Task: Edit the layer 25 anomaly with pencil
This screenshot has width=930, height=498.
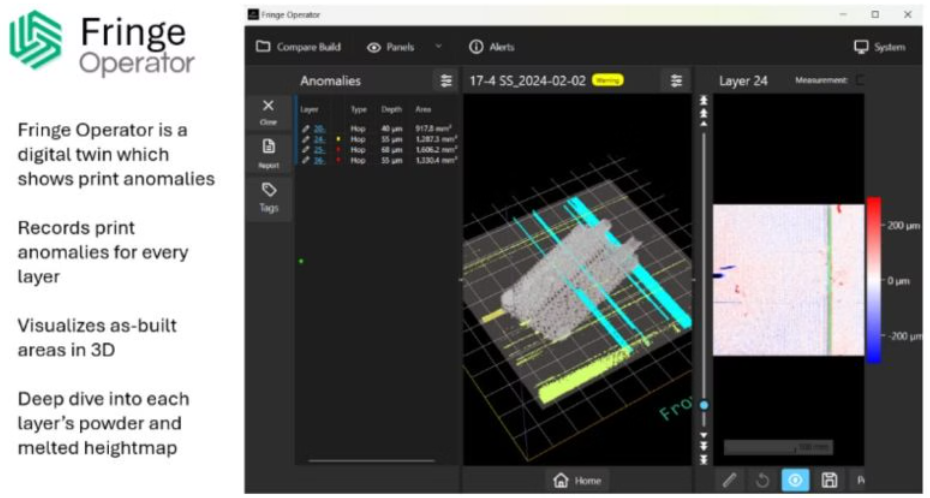Action: pos(305,150)
